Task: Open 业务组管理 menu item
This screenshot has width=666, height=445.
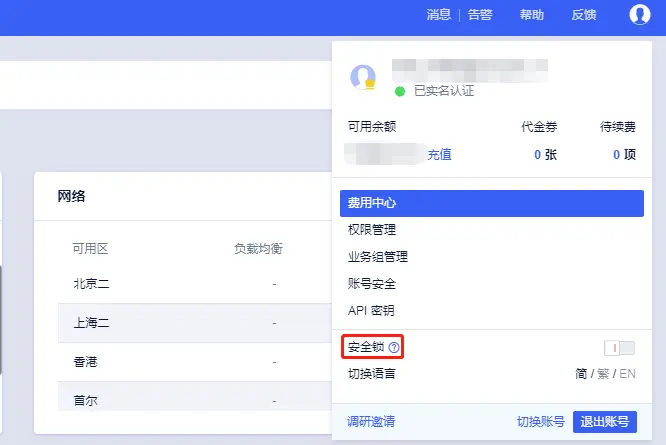Action: [x=492, y=256]
